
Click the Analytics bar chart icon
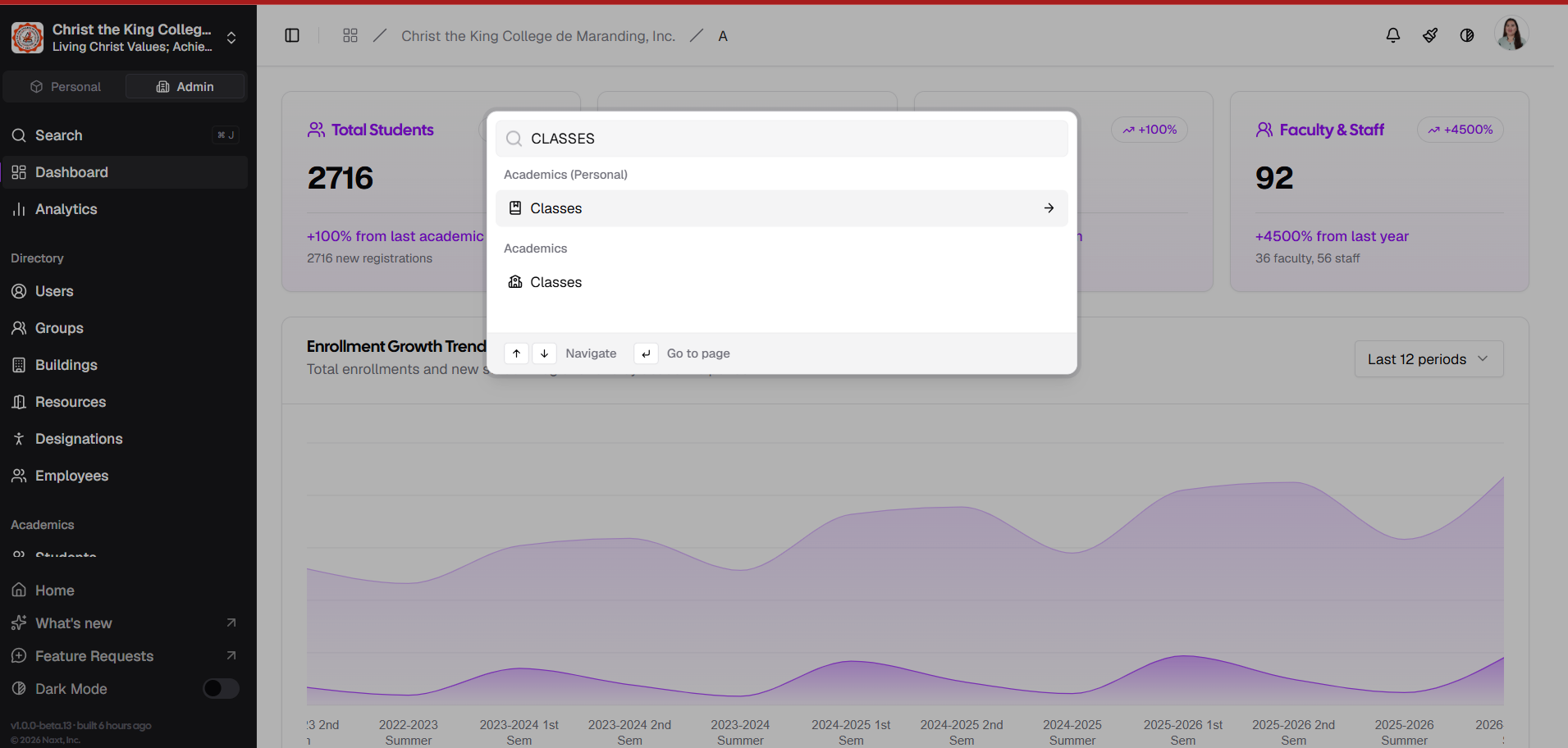[x=19, y=209]
